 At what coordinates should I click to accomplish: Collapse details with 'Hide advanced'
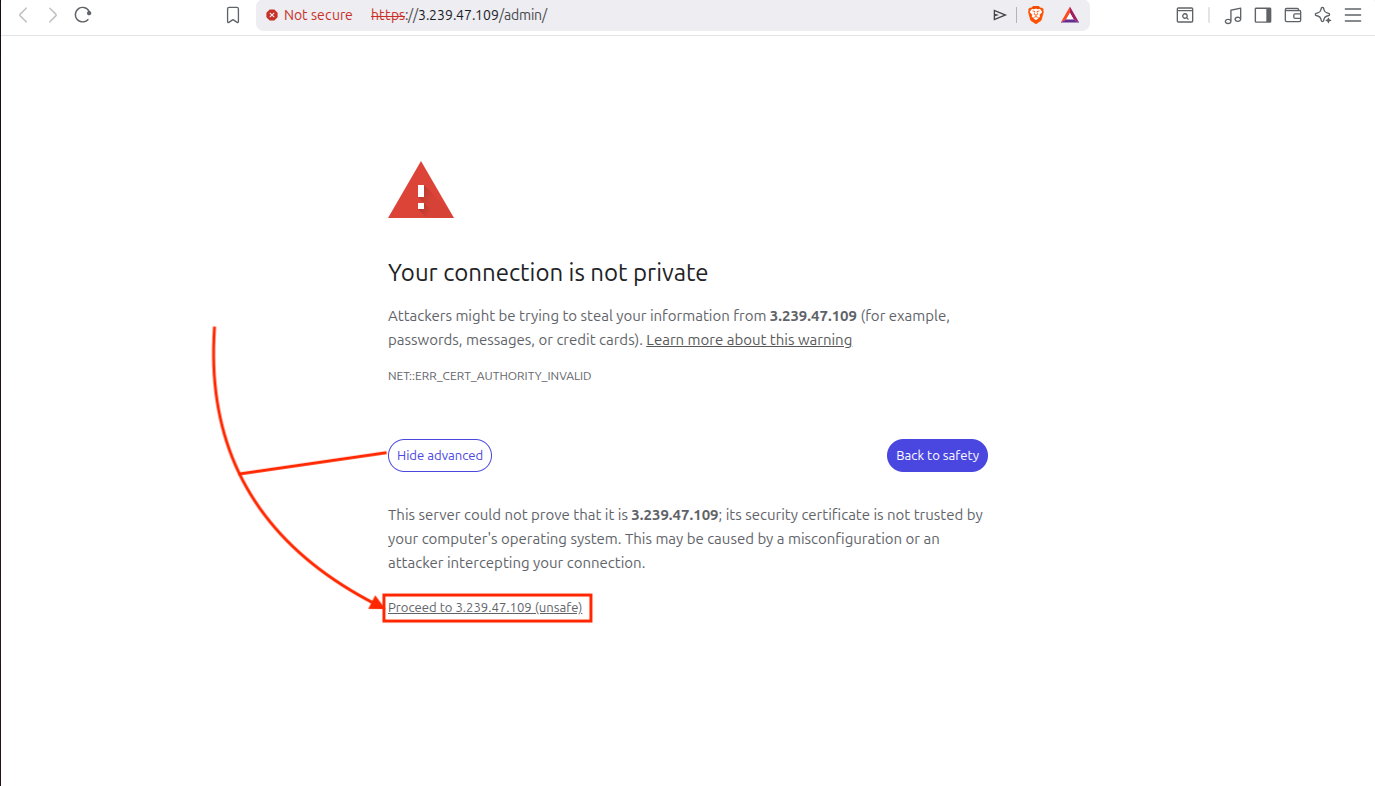tap(440, 455)
